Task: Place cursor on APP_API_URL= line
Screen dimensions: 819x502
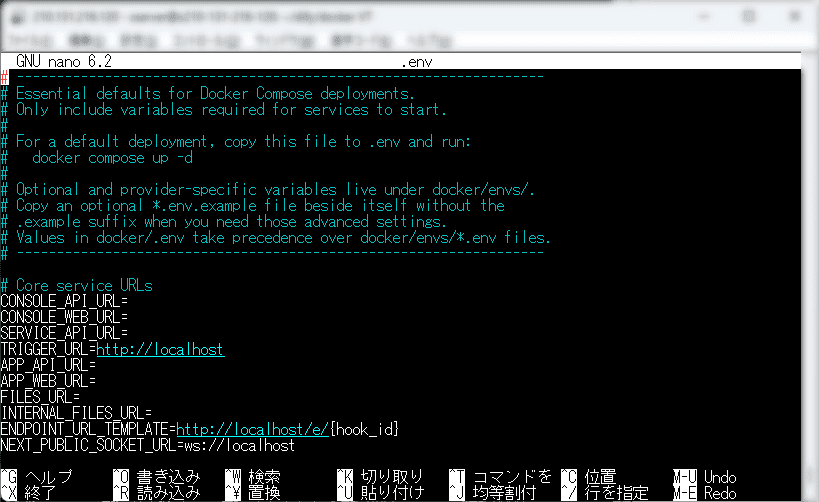Action: point(49,365)
